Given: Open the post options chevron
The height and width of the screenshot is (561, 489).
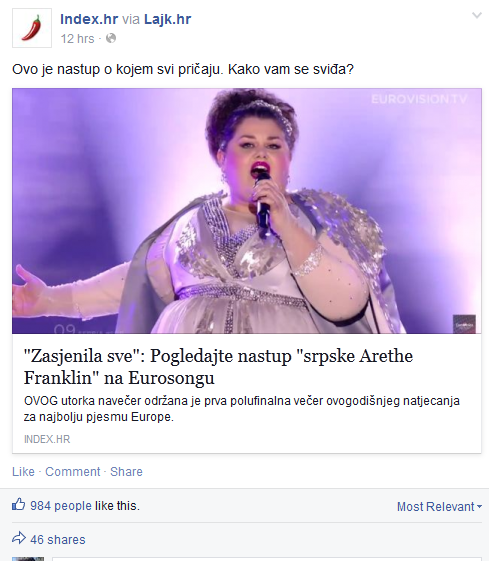Looking at the screenshot, I should [476, 15].
